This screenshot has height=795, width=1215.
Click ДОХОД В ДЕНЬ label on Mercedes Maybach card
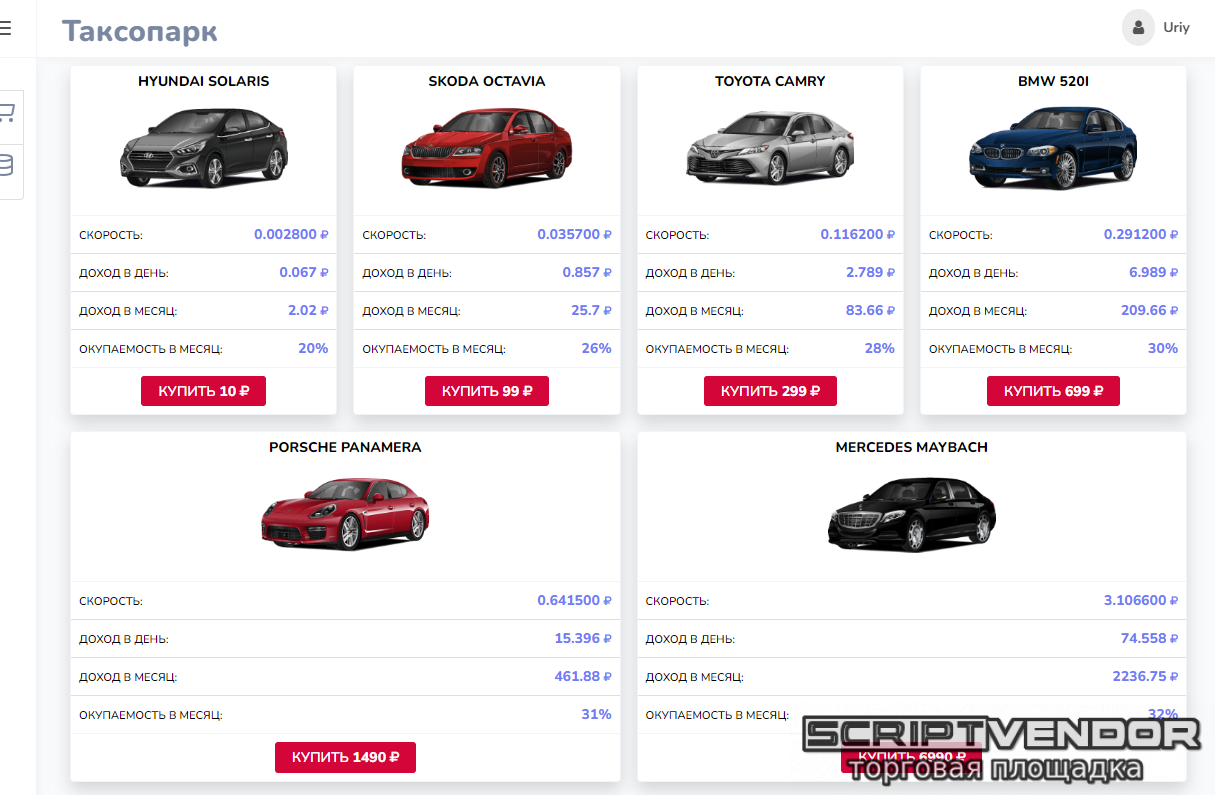[x=691, y=639]
